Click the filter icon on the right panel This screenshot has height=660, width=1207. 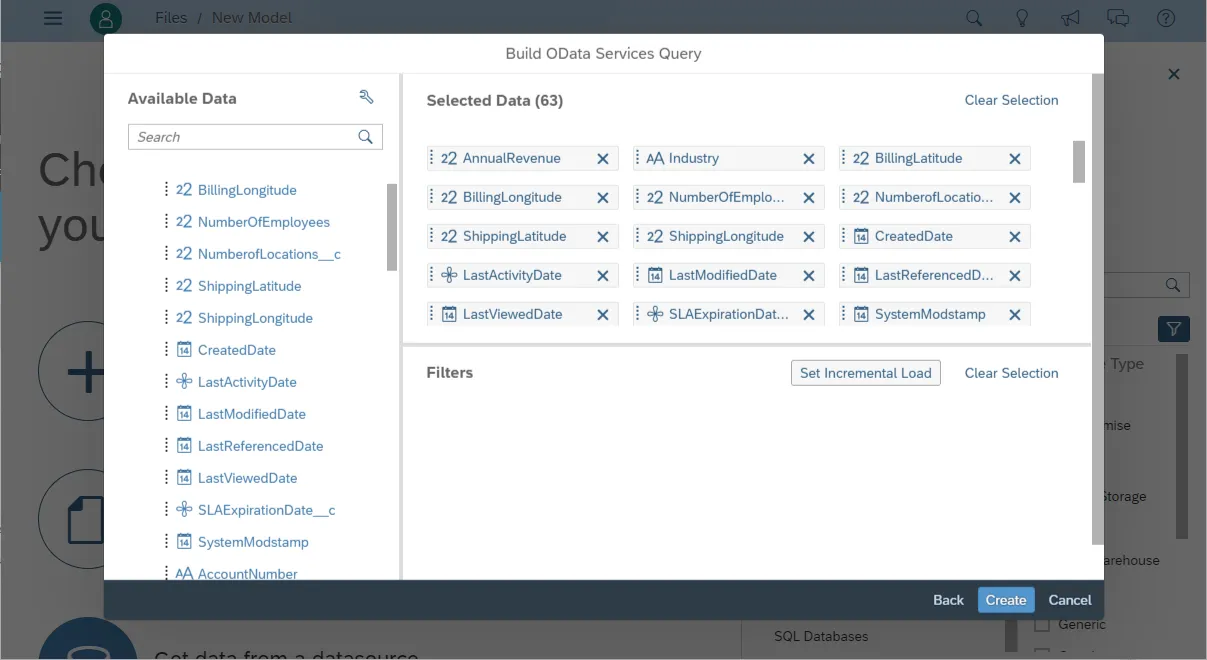point(1173,328)
